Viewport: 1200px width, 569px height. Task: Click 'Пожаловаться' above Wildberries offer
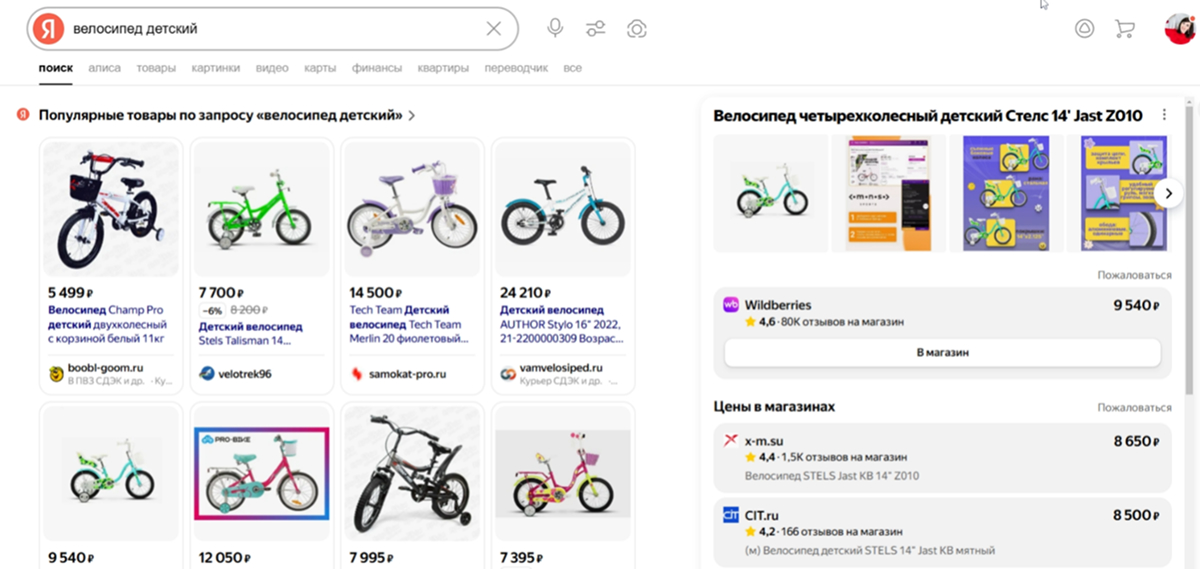point(1134,275)
